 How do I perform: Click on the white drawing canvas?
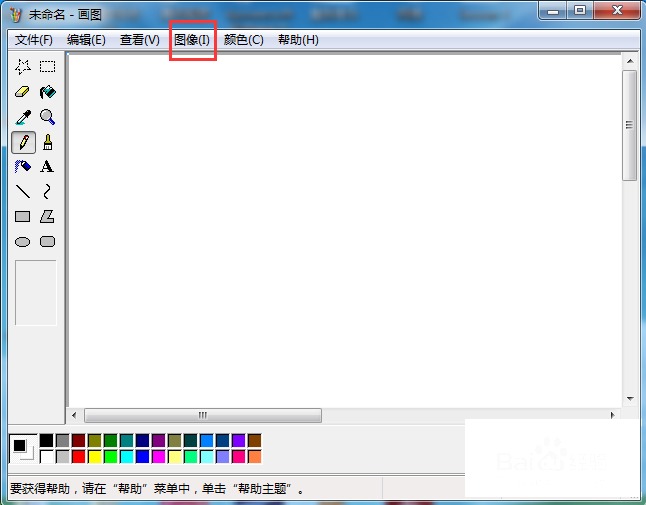click(x=345, y=231)
